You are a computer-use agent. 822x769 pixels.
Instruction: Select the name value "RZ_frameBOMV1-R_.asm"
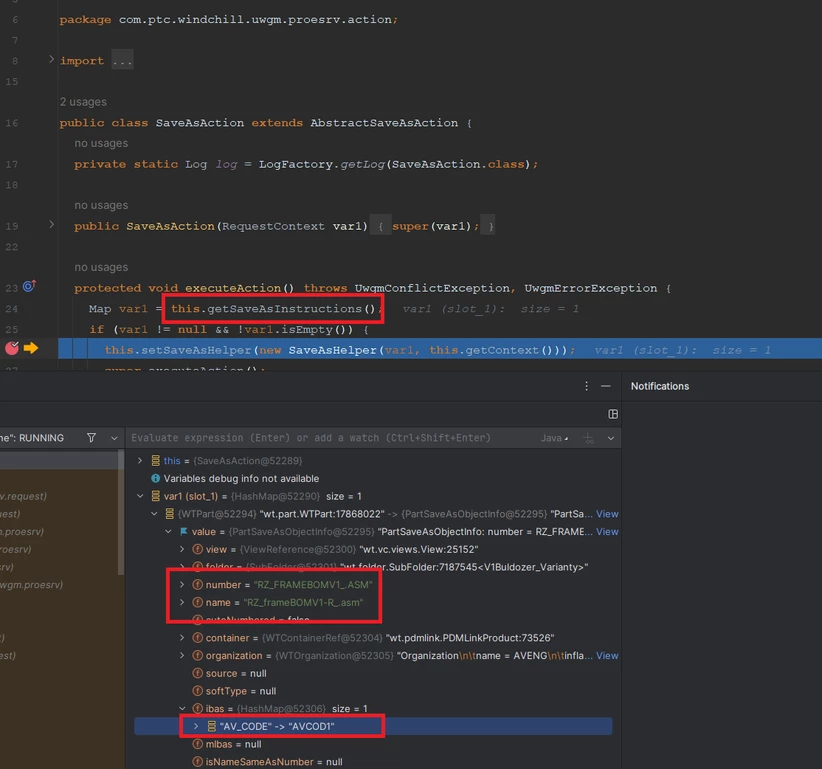tap(303, 602)
